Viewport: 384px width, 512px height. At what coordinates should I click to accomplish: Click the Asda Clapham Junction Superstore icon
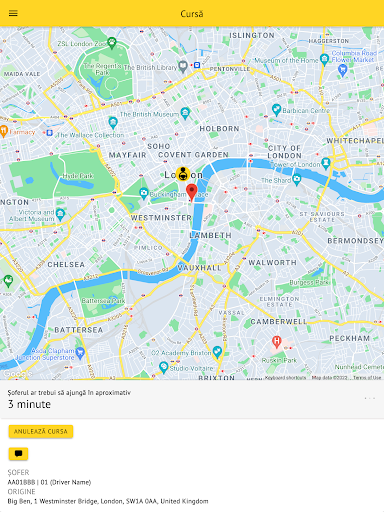tap(80, 353)
